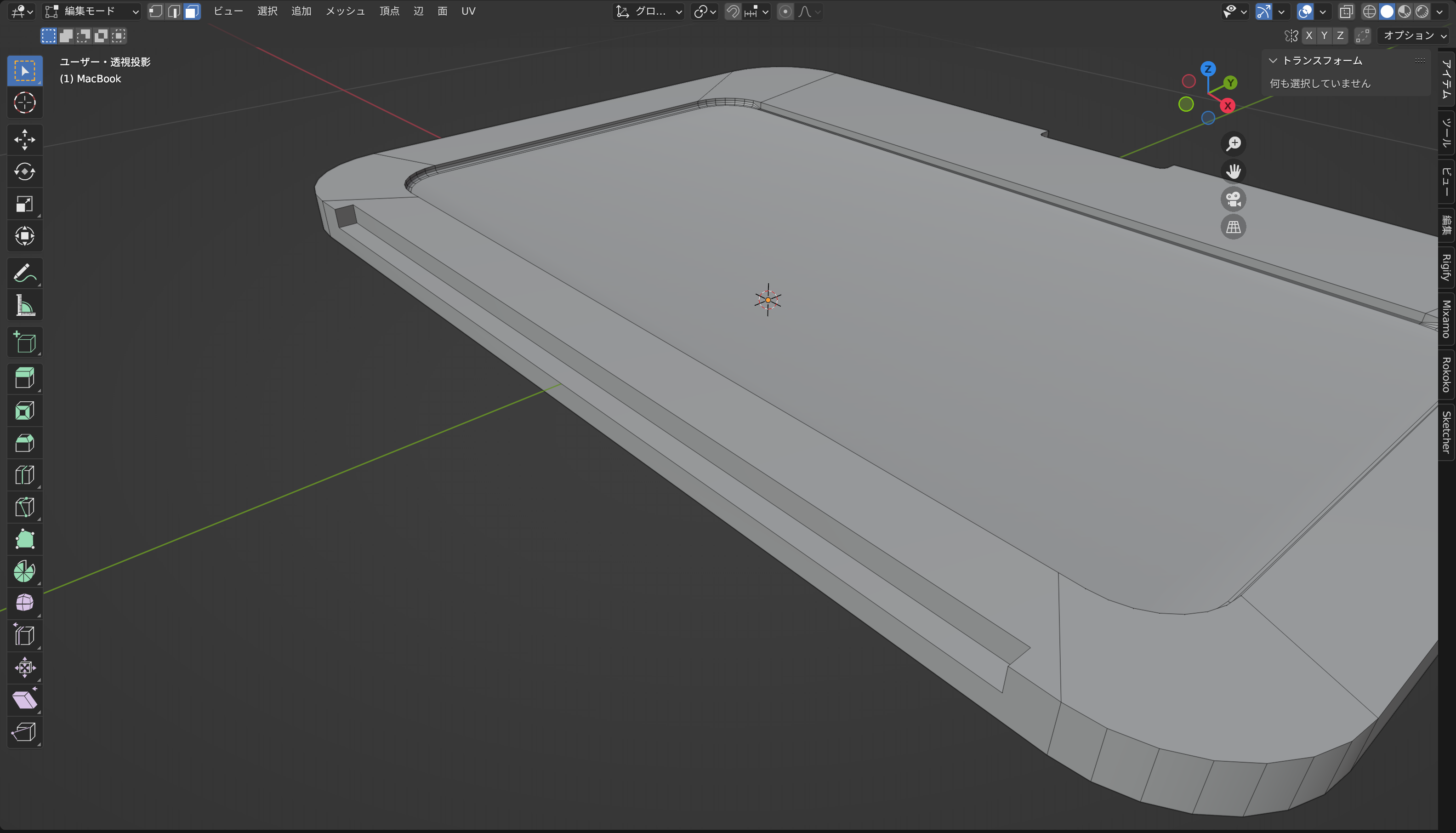Viewport: 1456px width, 833px height.
Task: Pick the Annotate pencil tool
Action: tap(25, 274)
